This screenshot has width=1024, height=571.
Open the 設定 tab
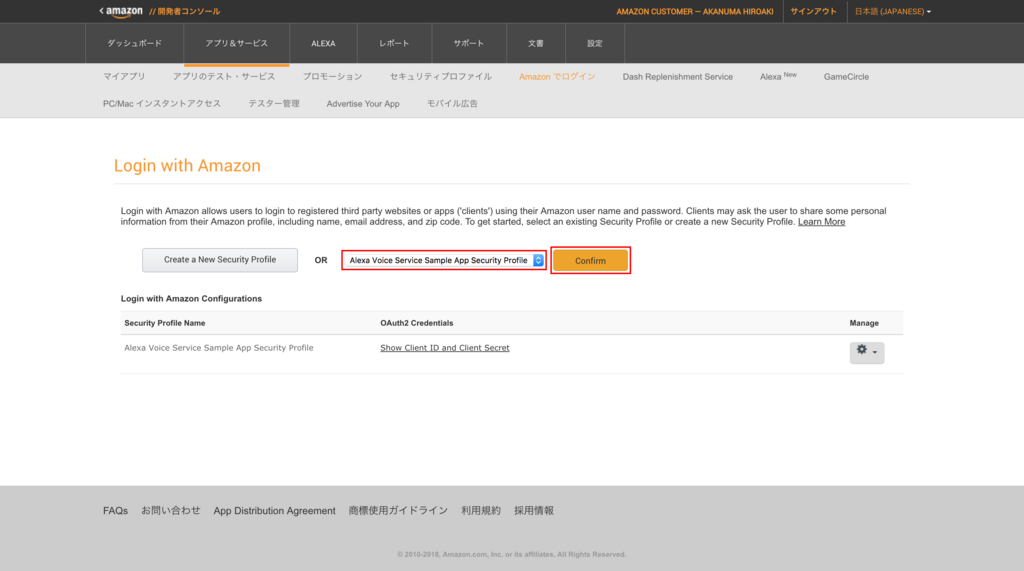pos(594,43)
